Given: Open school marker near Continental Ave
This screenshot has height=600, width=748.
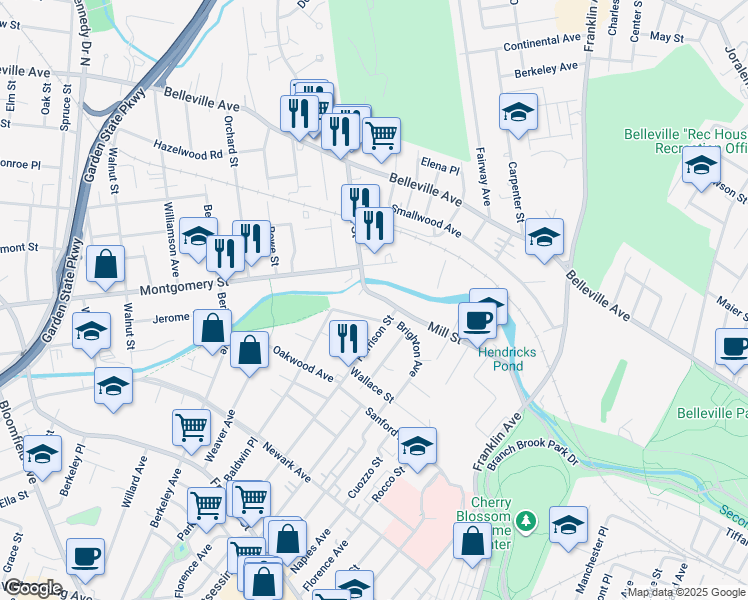Looking at the screenshot, I should pyautogui.click(x=518, y=112).
